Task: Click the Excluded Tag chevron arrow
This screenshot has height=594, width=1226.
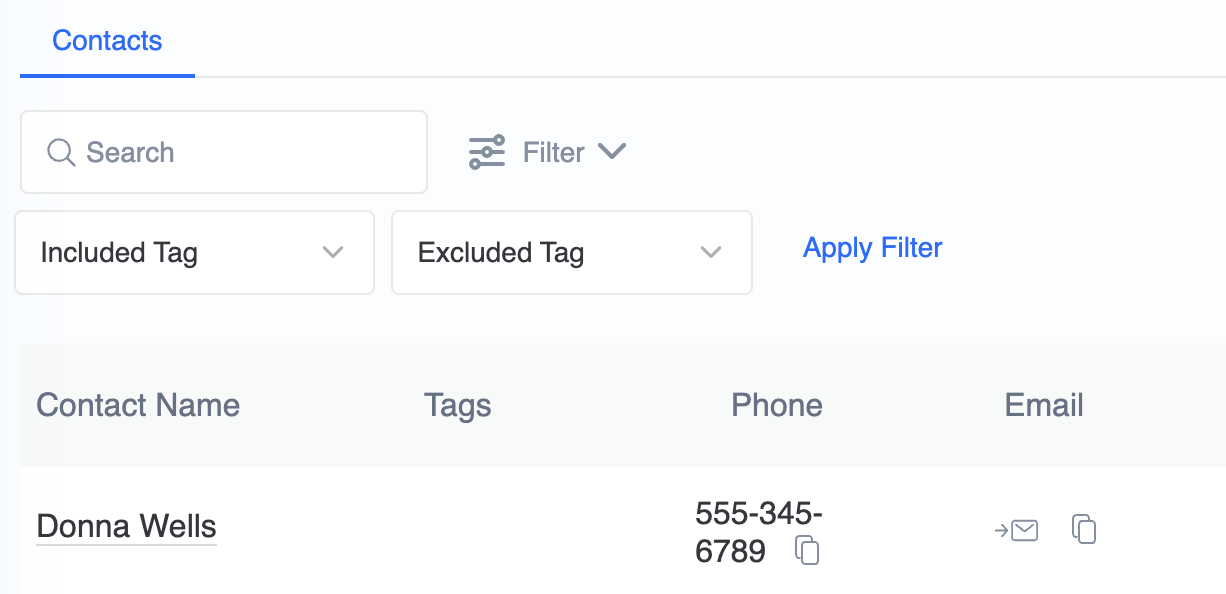Action: click(711, 252)
